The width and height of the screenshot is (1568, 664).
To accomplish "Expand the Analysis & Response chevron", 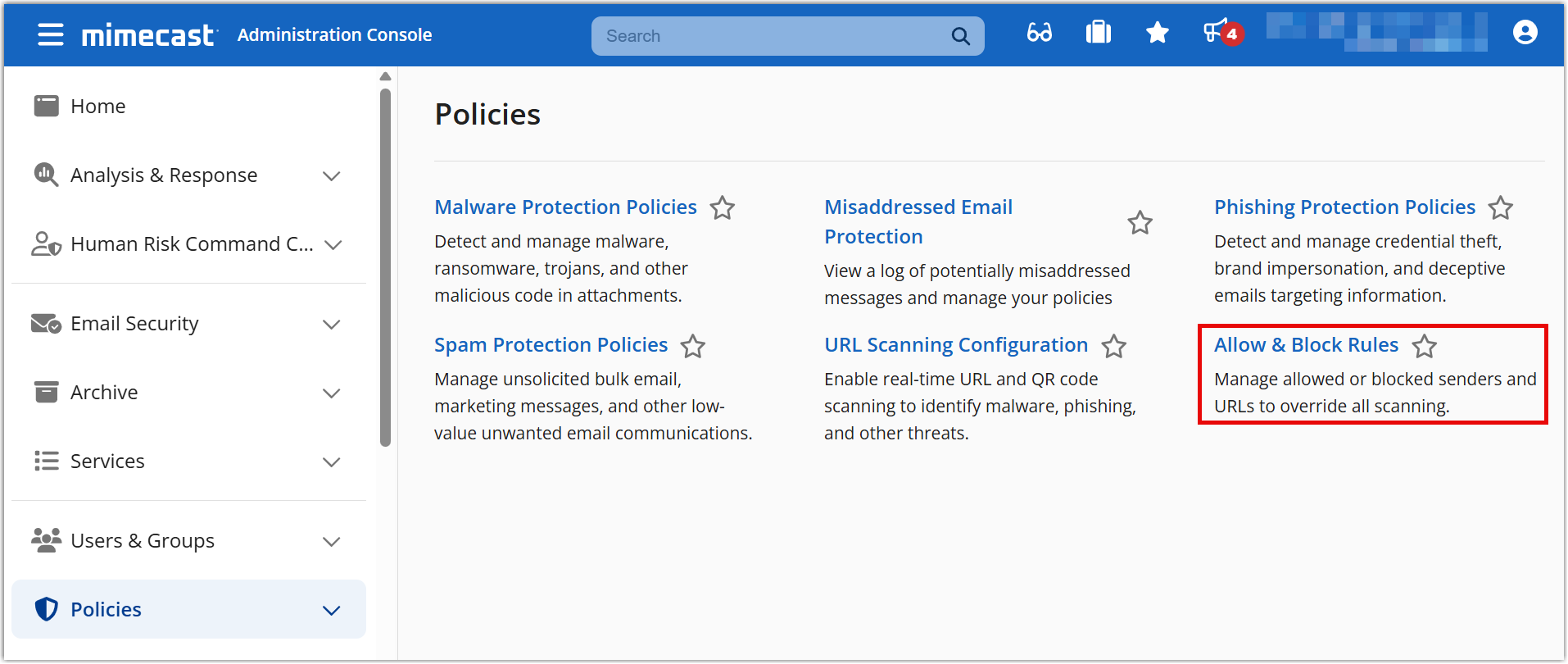I will point(331,175).
